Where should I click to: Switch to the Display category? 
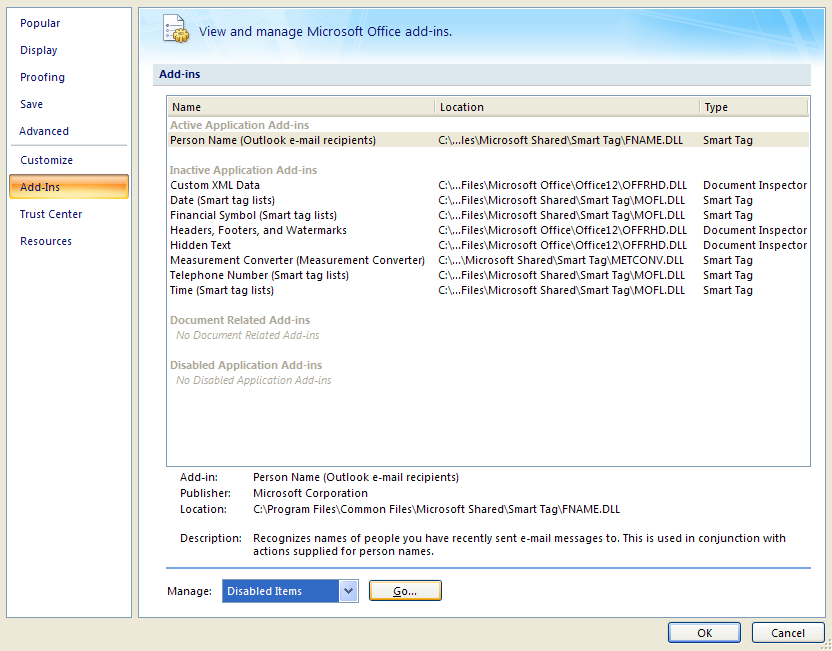(x=39, y=50)
